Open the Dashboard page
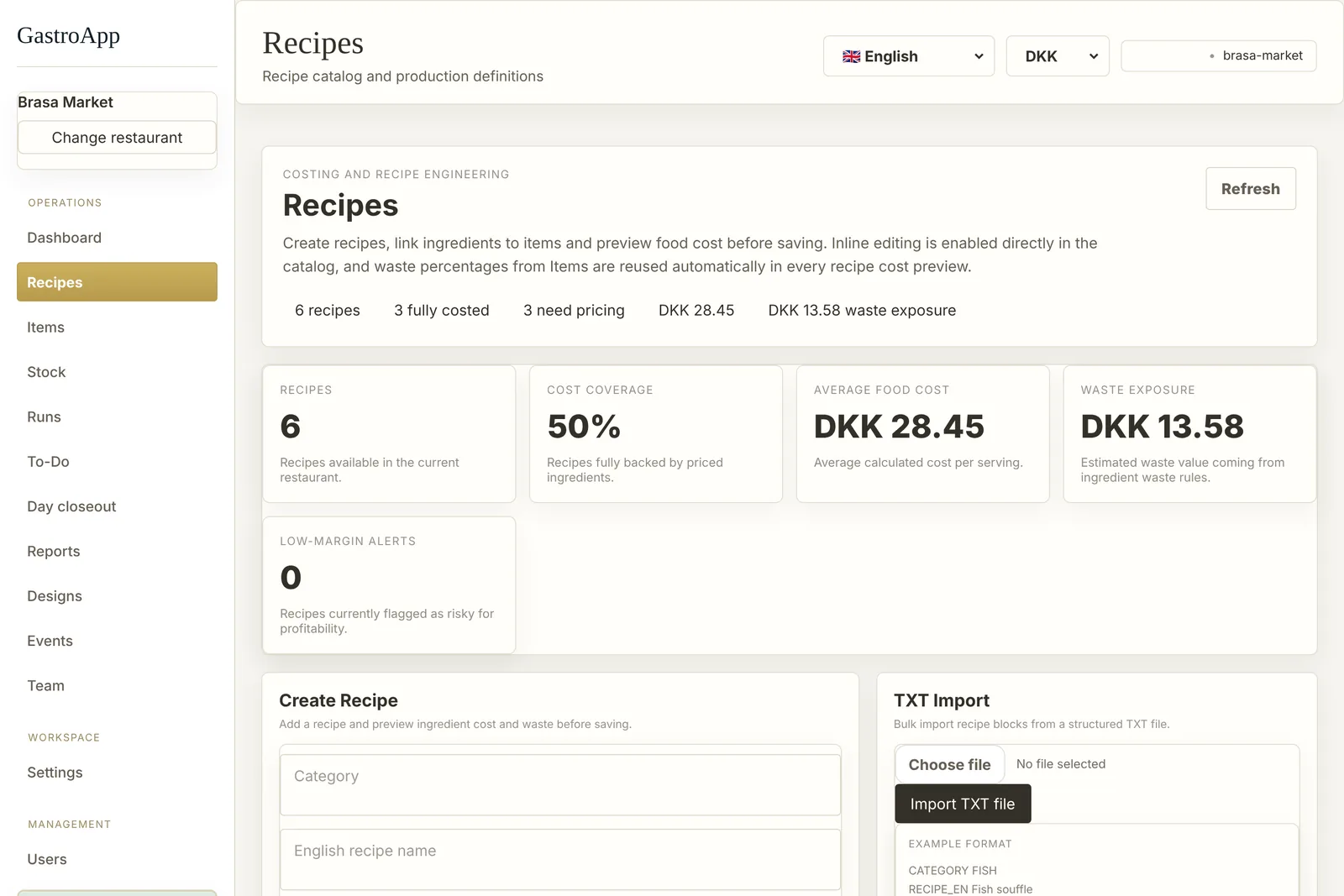Viewport: 1344px width, 896px height. [x=117, y=238]
